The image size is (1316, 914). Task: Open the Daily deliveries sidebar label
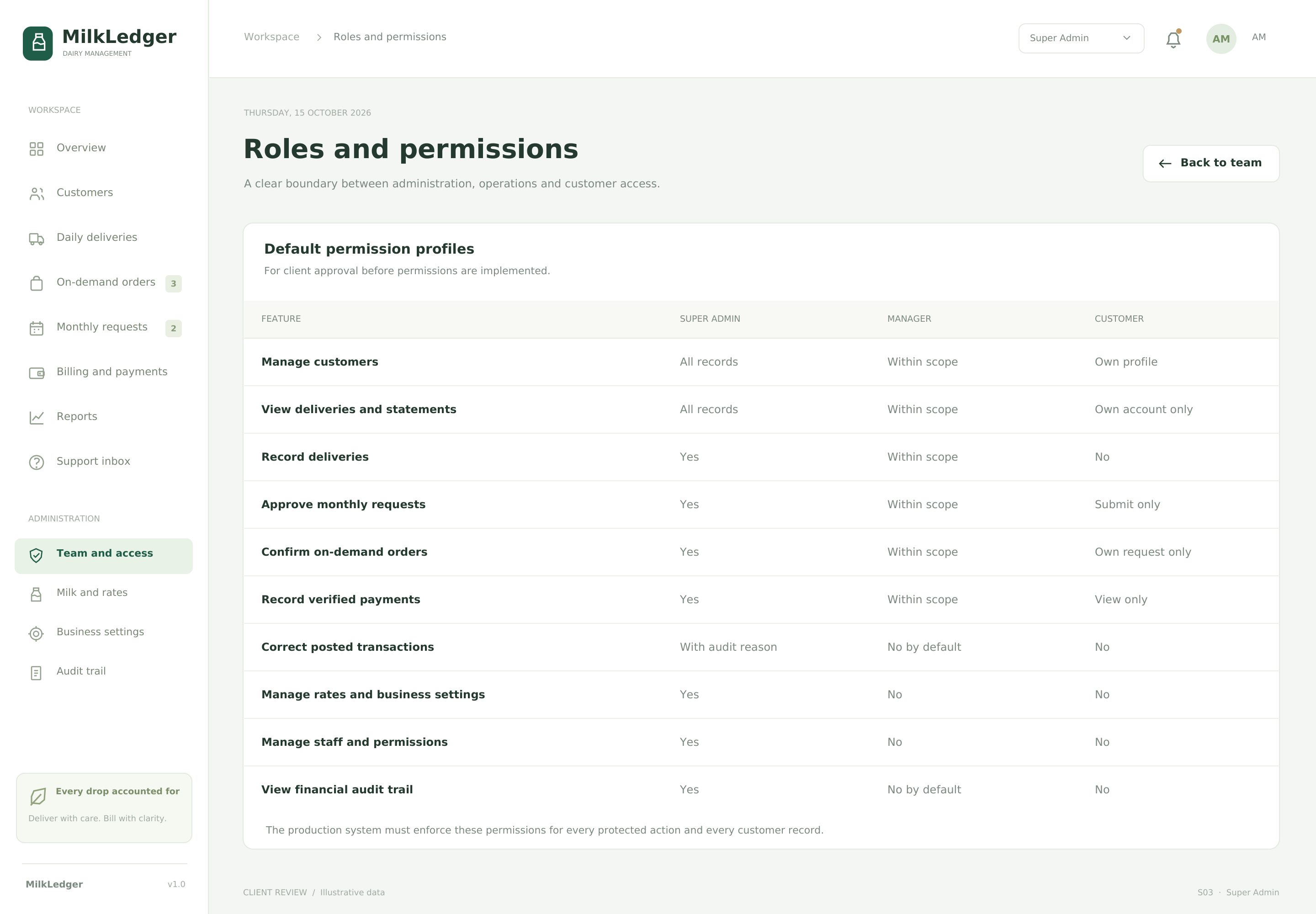97,237
